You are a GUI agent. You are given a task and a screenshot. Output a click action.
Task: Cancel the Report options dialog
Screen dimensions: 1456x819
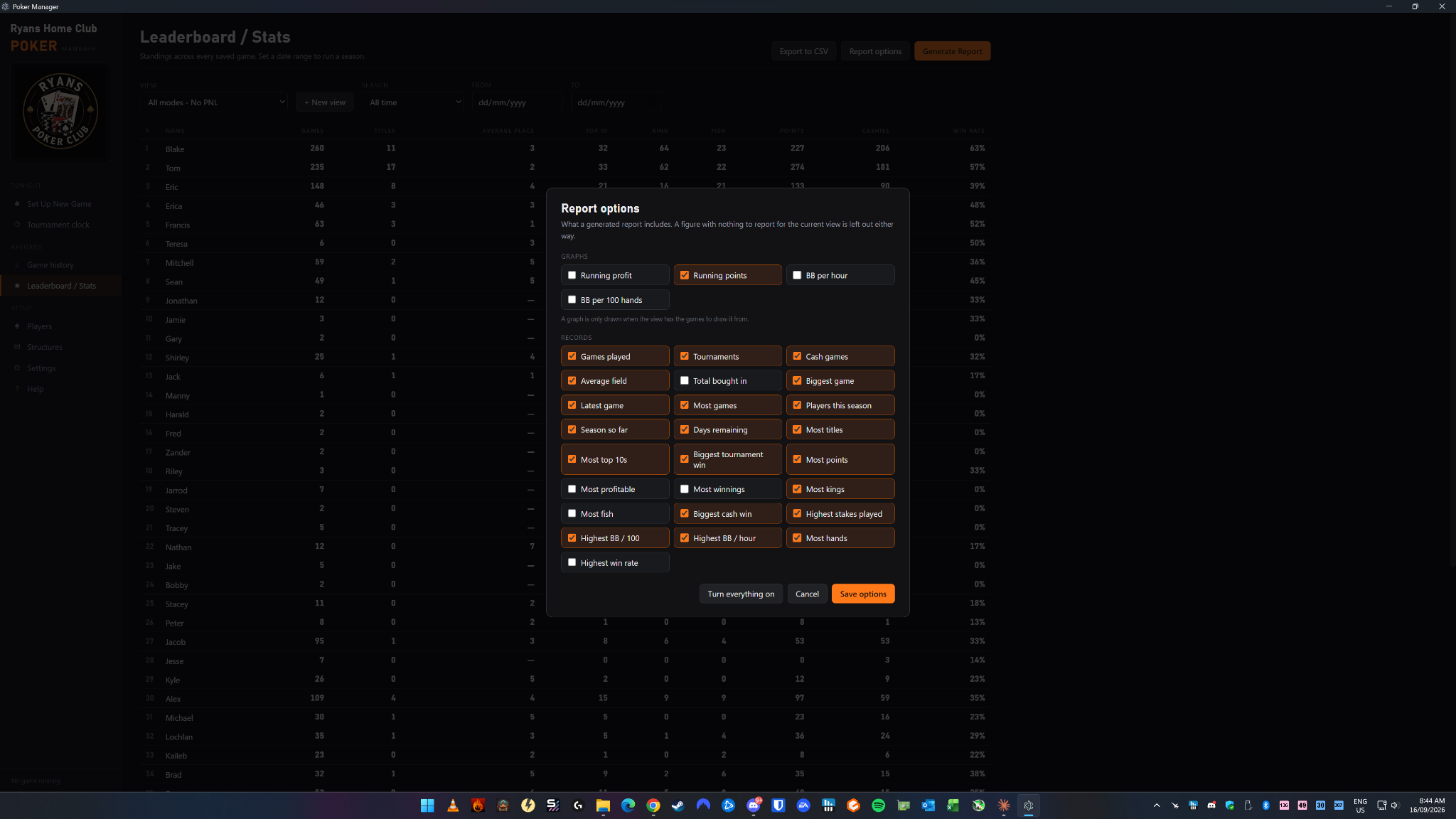pyautogui.click(x=807, y=594)
